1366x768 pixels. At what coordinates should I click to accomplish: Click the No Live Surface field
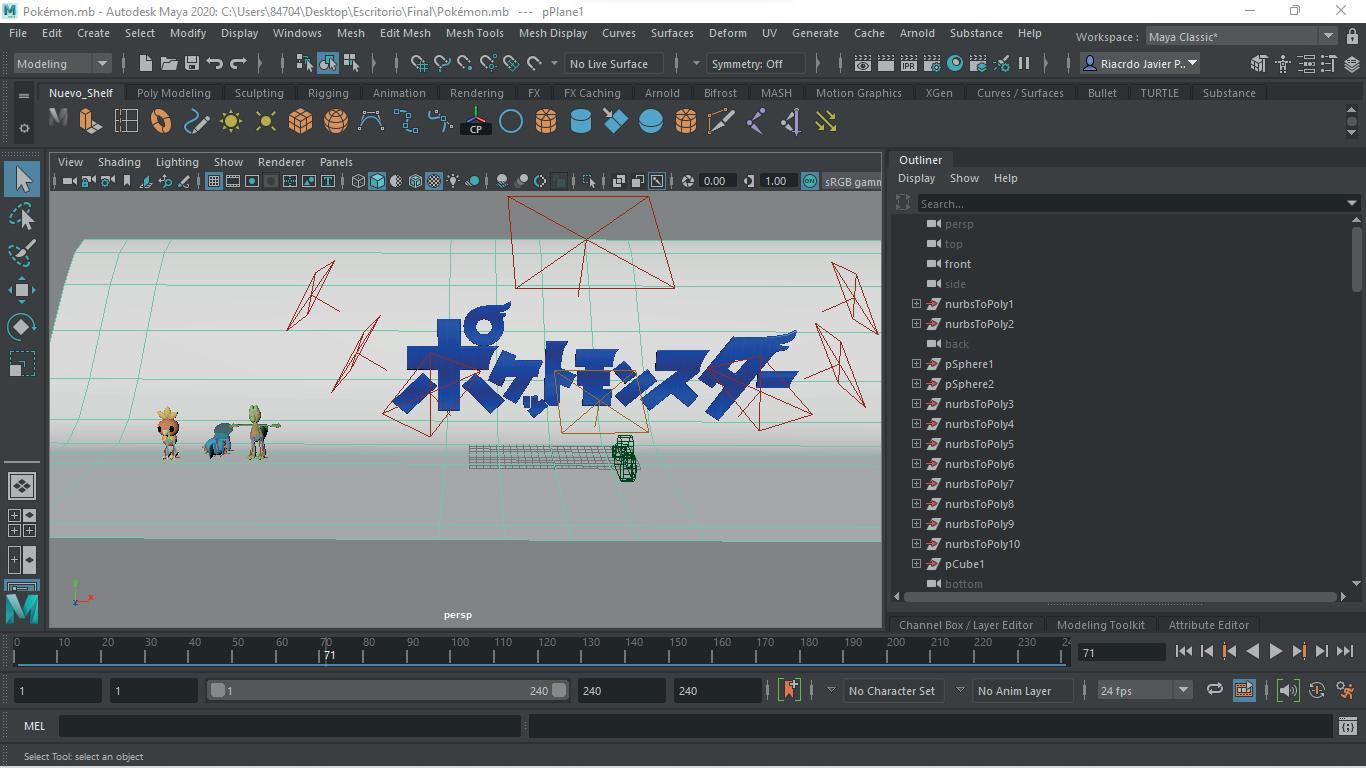click(616, 63)
